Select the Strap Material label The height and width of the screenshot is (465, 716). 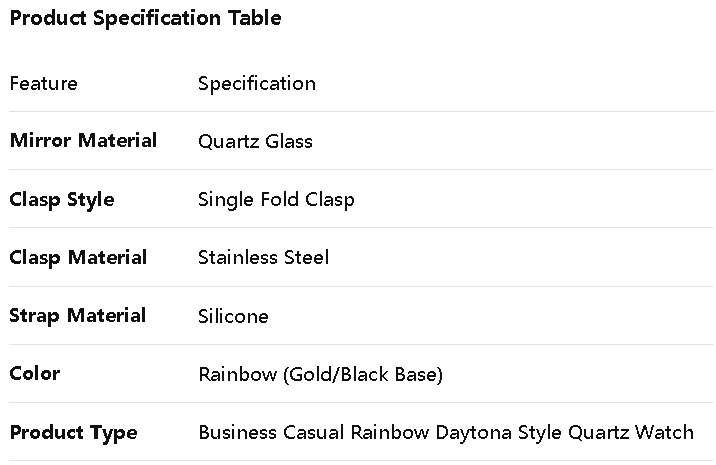[x=77, y=315]
